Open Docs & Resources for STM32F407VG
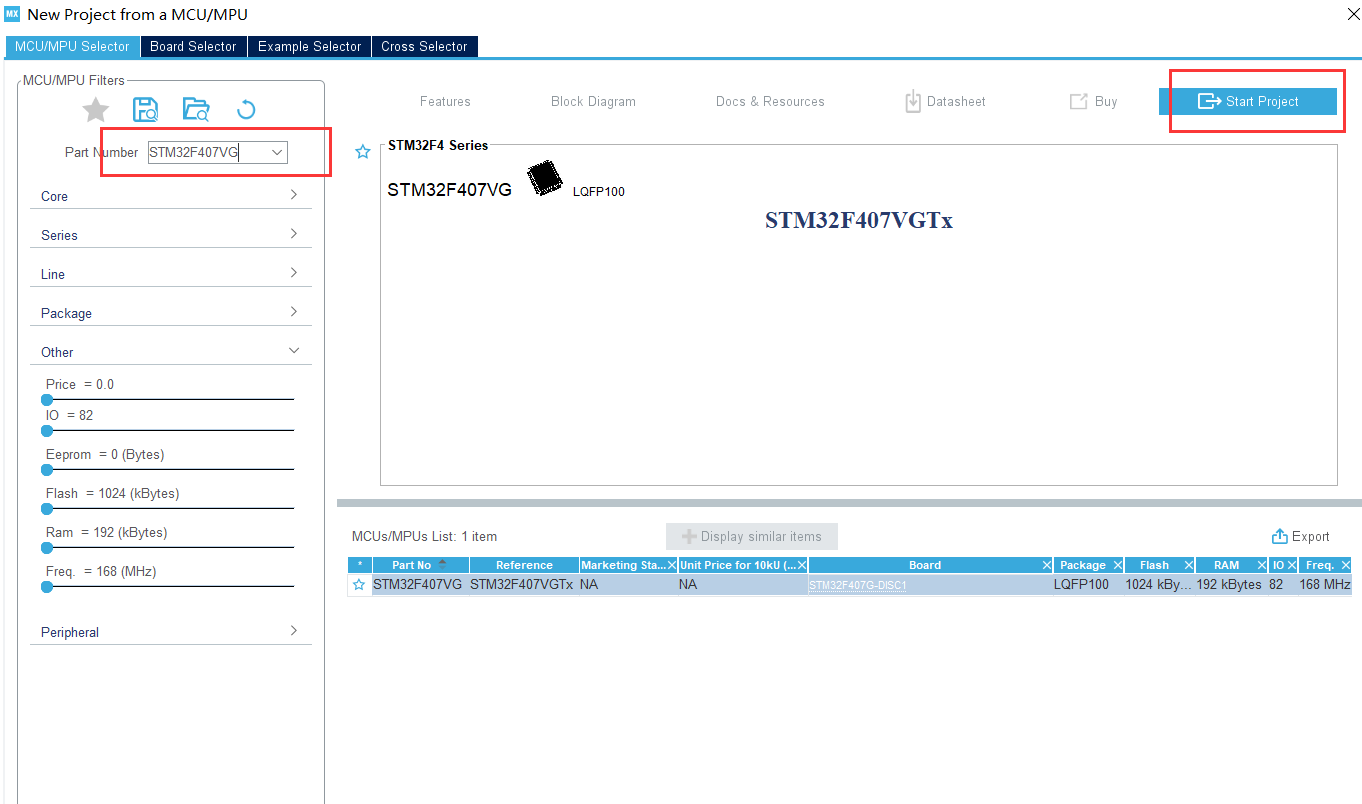Image resolution: width=1362 pixels, height=804 pixels. pos(770,101)
